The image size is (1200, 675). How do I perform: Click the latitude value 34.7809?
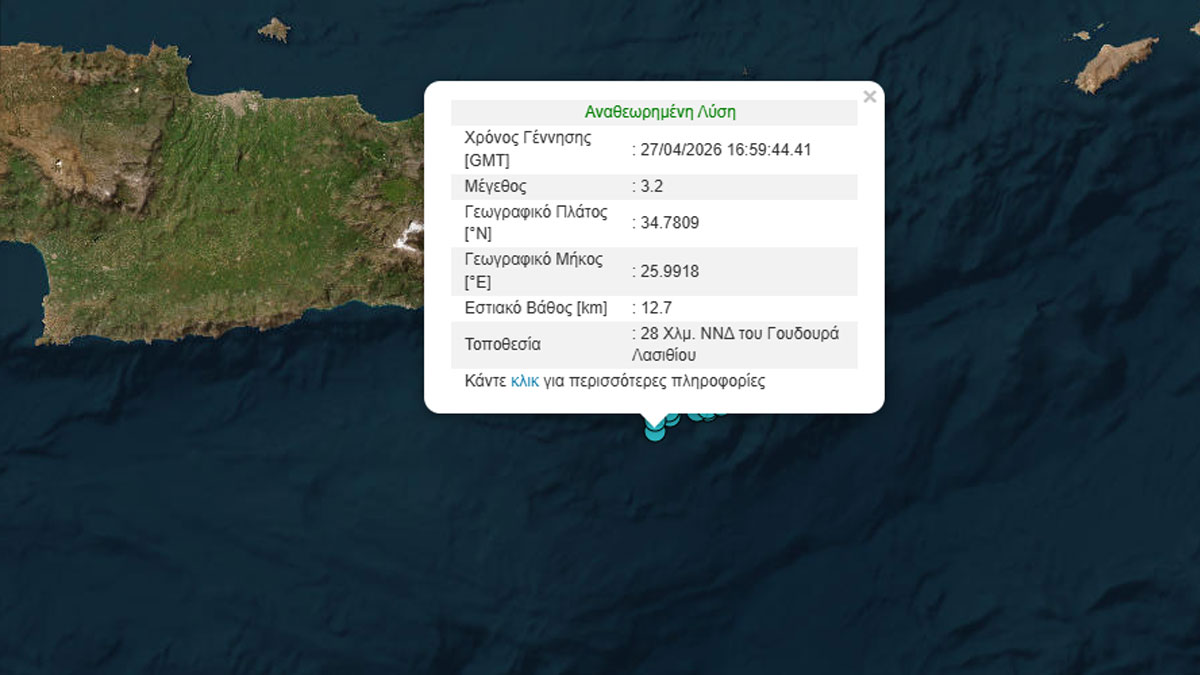pyautogui.click(x=669, y=223)
